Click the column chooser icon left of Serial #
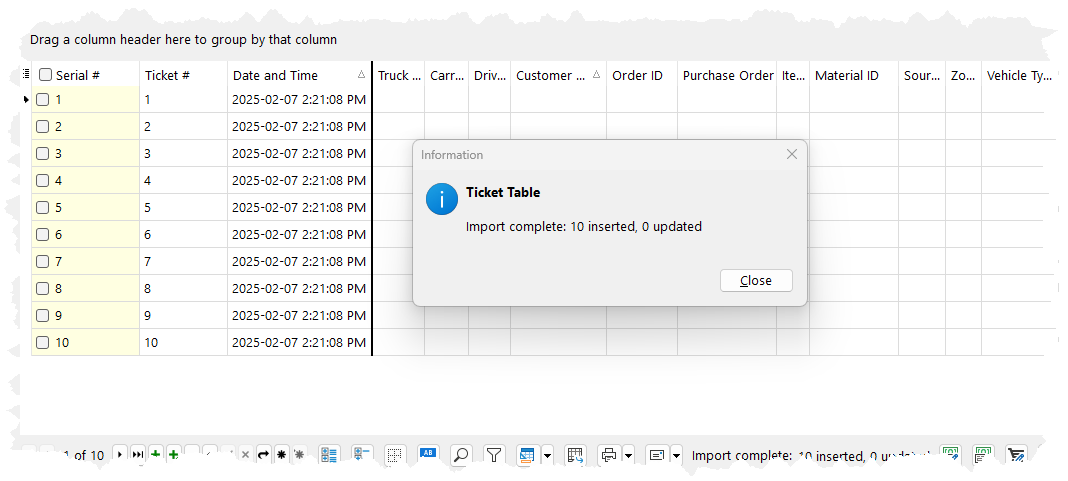1068x481 pixels. coord(26,74)
